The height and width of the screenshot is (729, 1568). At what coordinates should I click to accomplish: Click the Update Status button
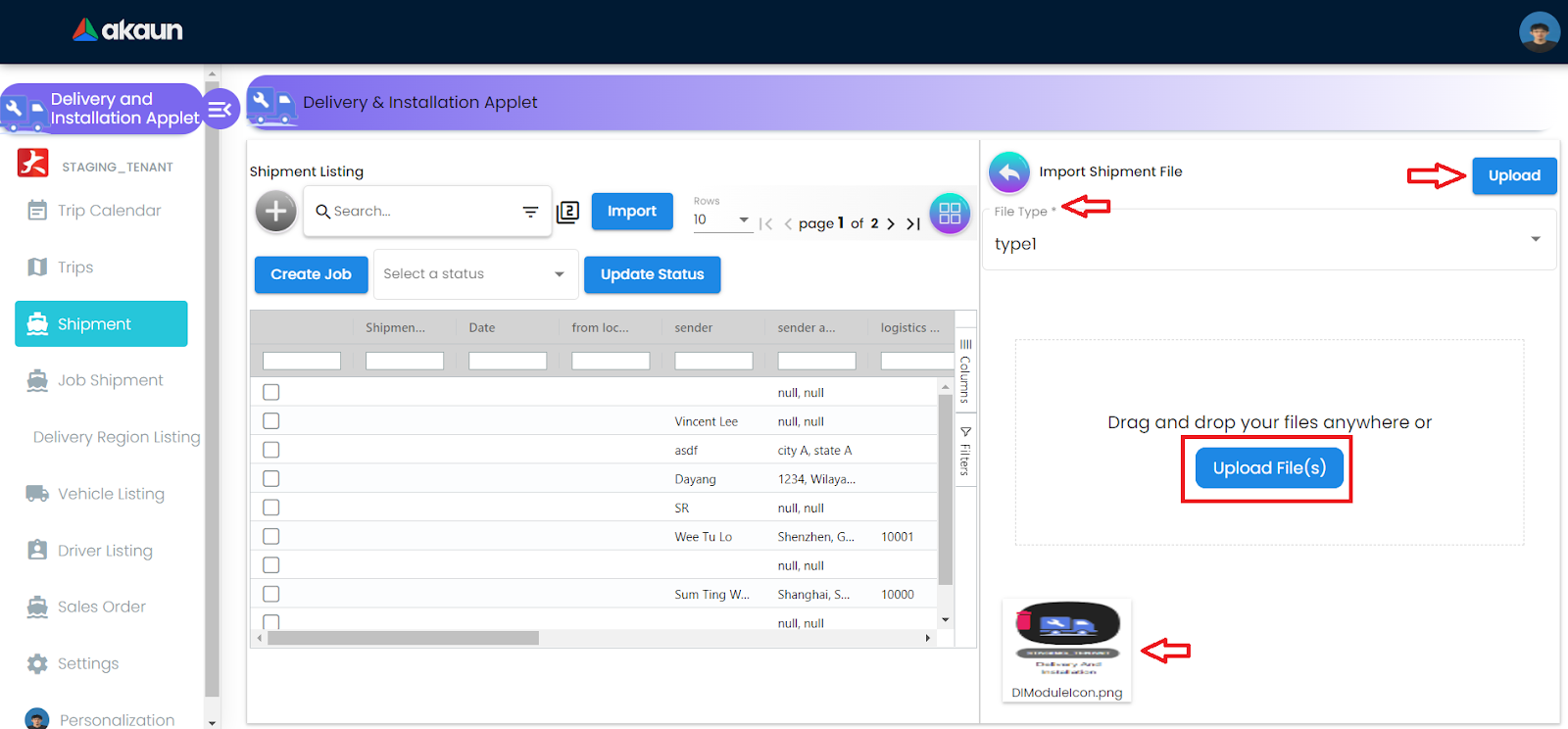[x=652, y=274]
